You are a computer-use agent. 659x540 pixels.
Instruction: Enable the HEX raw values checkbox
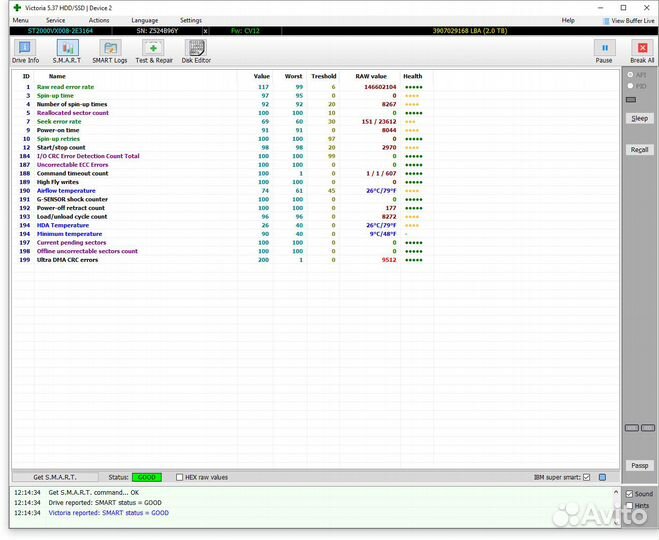(180, 477)
